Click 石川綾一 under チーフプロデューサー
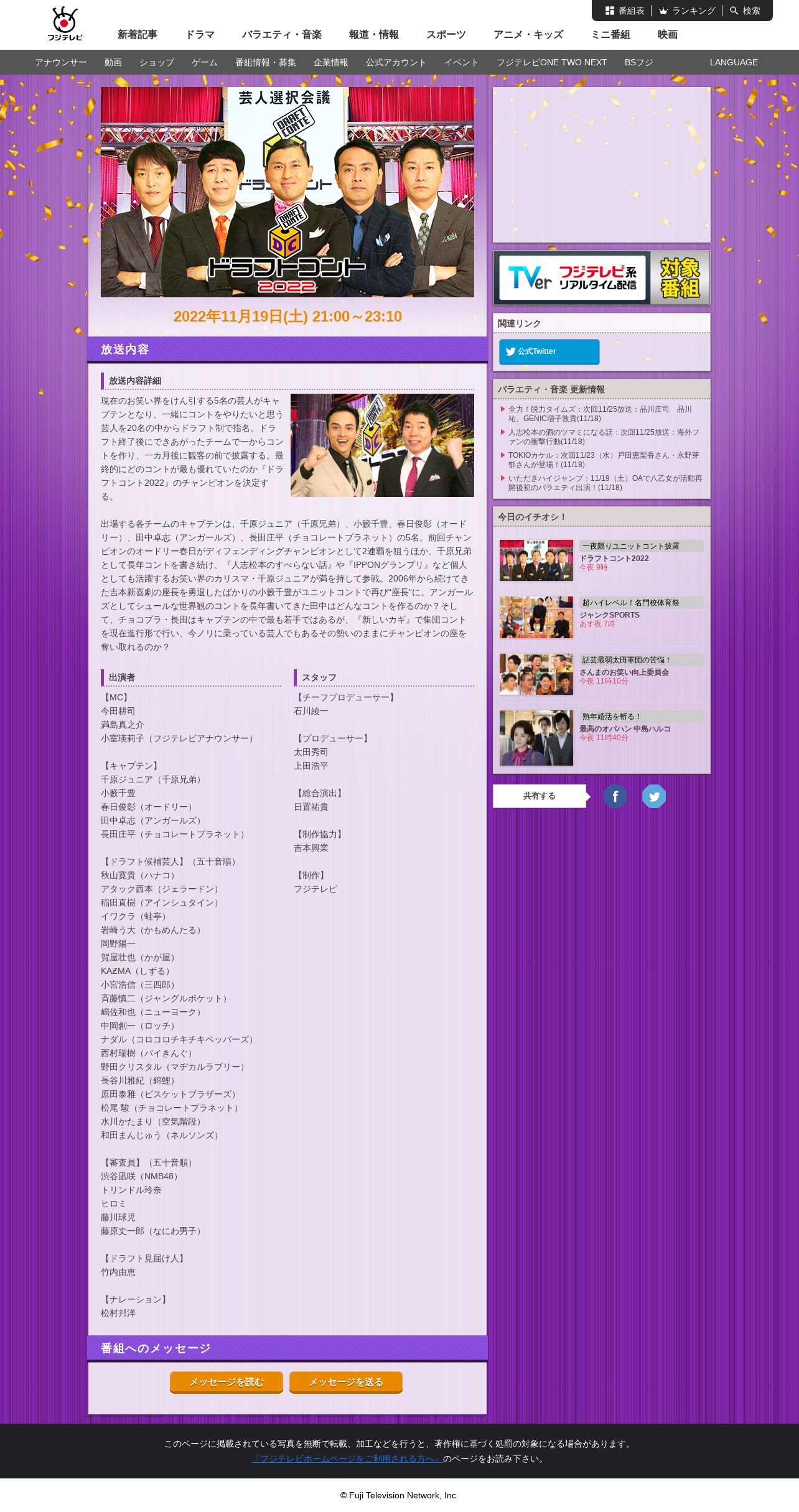This screenshot has width=799, height=1512. pos(311,711)
